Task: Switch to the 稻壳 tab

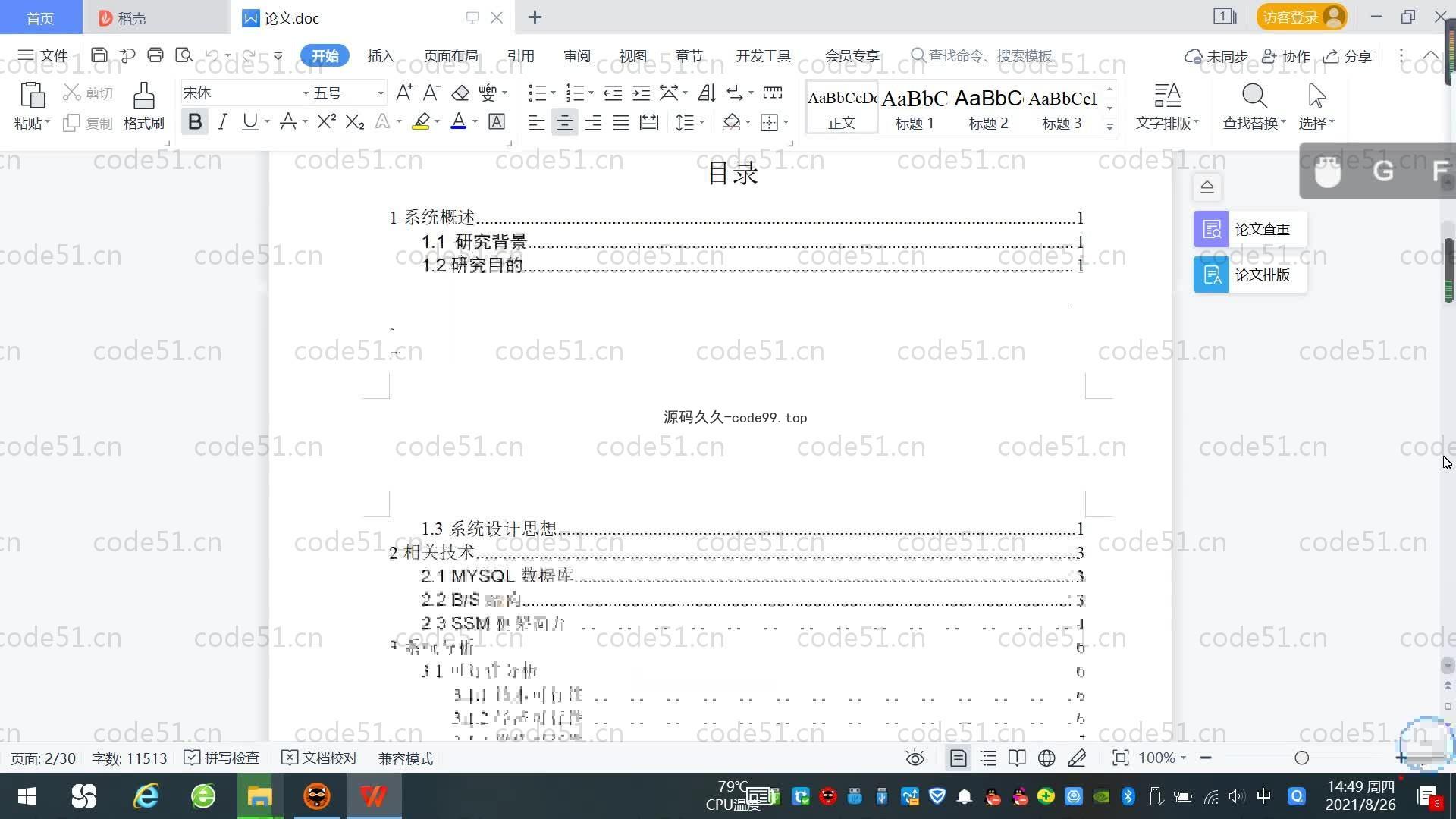Action: click(155, 17)
